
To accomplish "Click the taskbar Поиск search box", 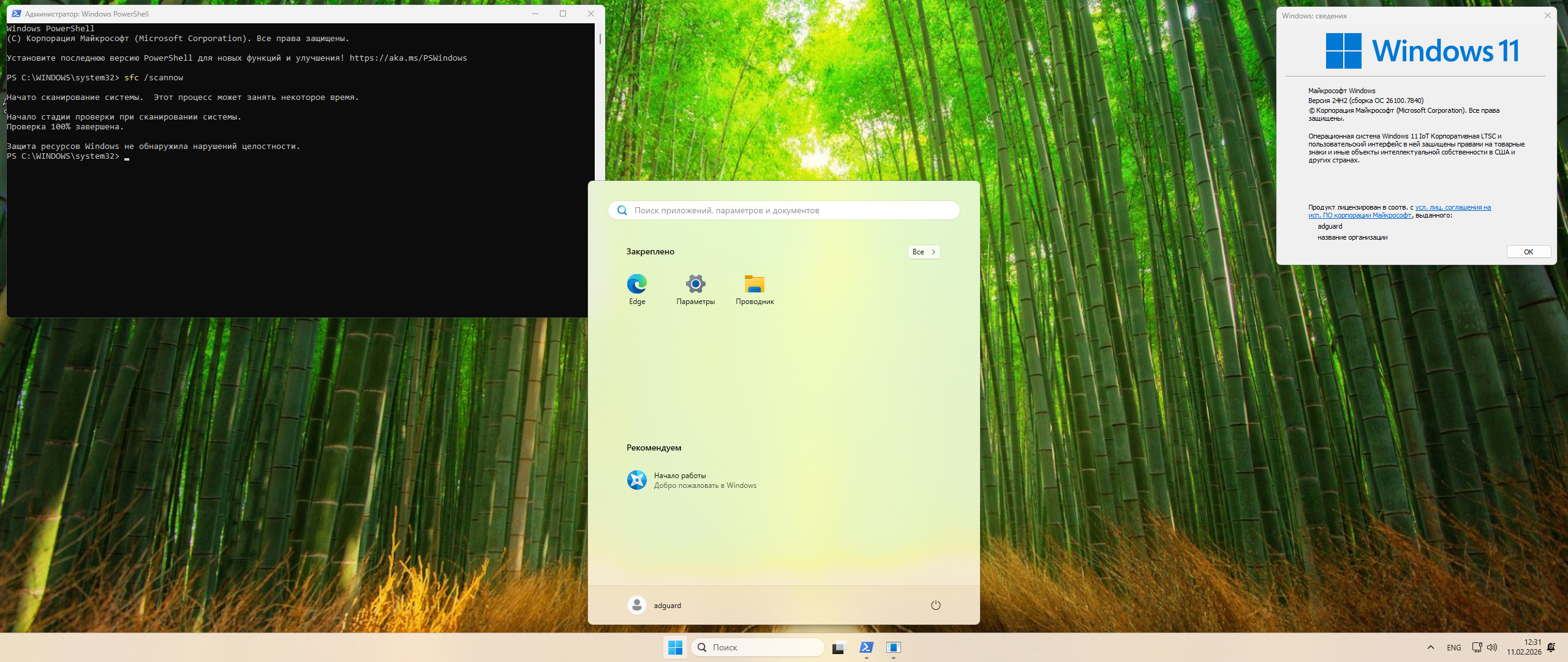I will click(x=757, y=647).
